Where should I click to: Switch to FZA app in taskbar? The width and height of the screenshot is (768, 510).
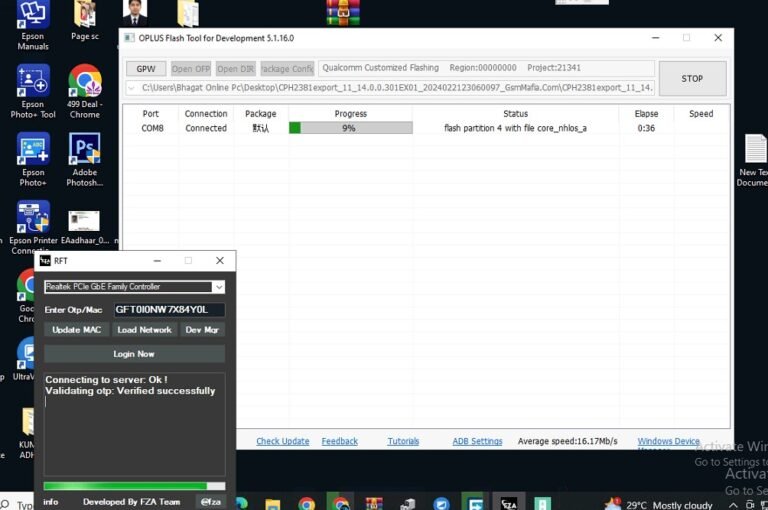pyautogui.click(x=508, y=503)
